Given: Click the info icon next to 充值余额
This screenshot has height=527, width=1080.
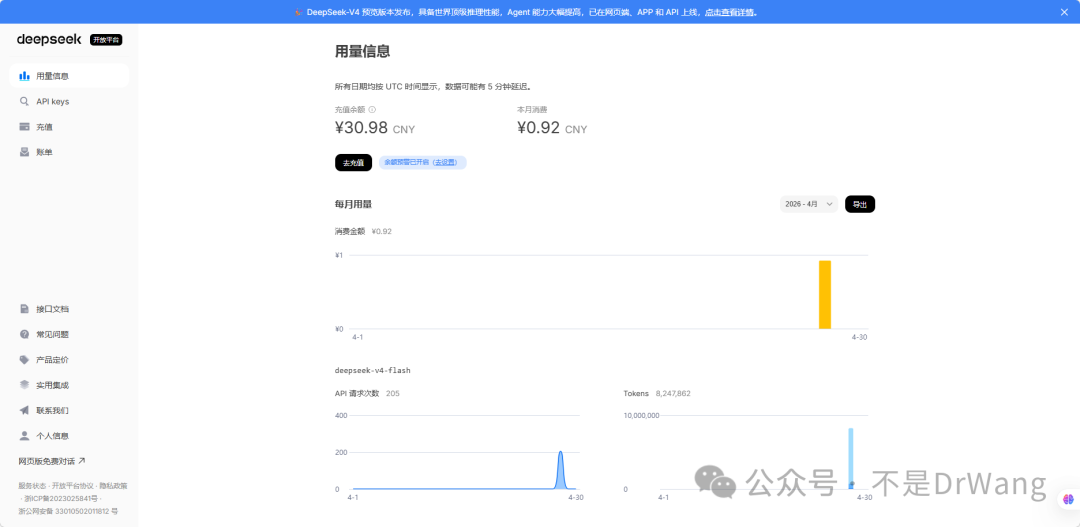Looking at the screenshot, I should [372, 110].
